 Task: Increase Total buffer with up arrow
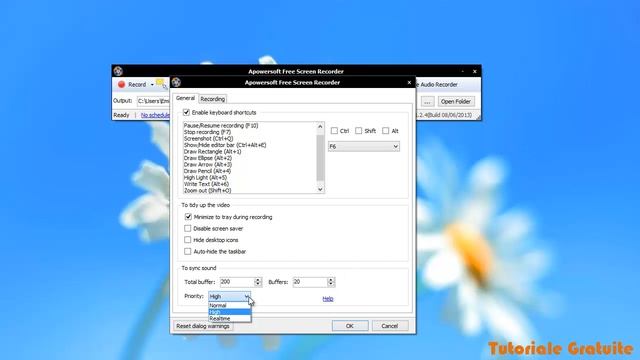(258, 280)
